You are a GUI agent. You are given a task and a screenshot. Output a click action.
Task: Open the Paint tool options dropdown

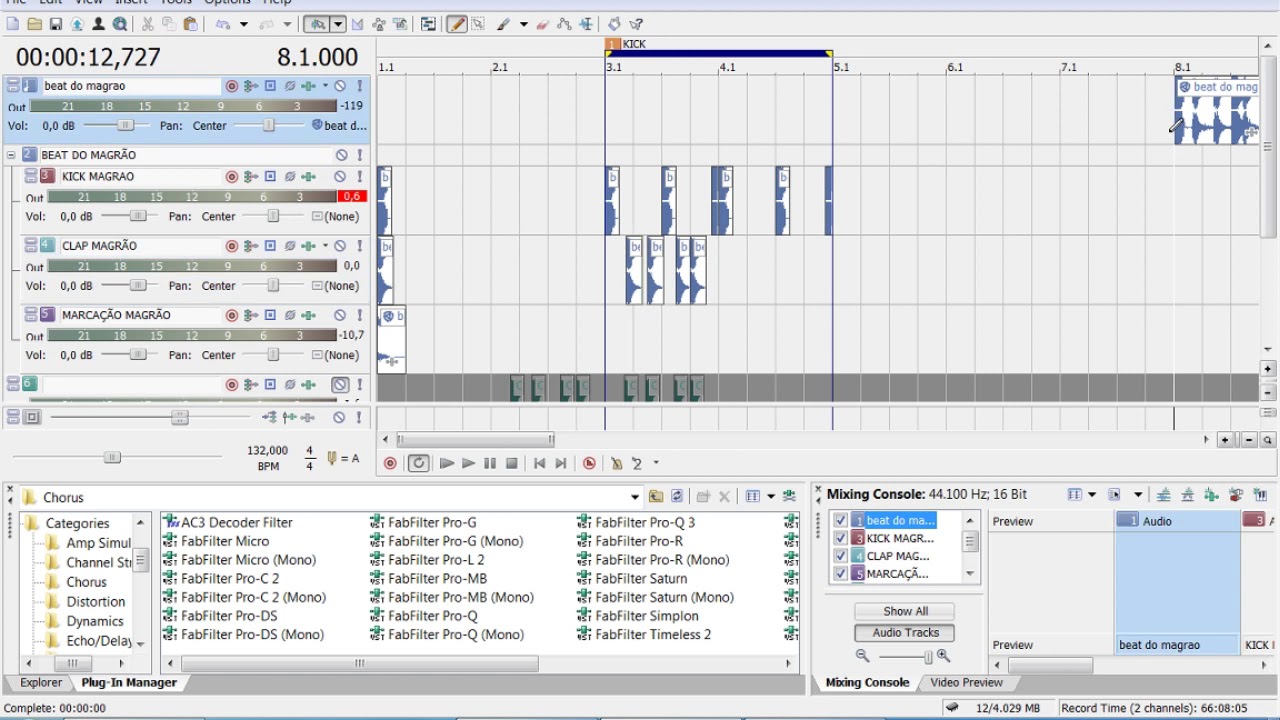523,24
